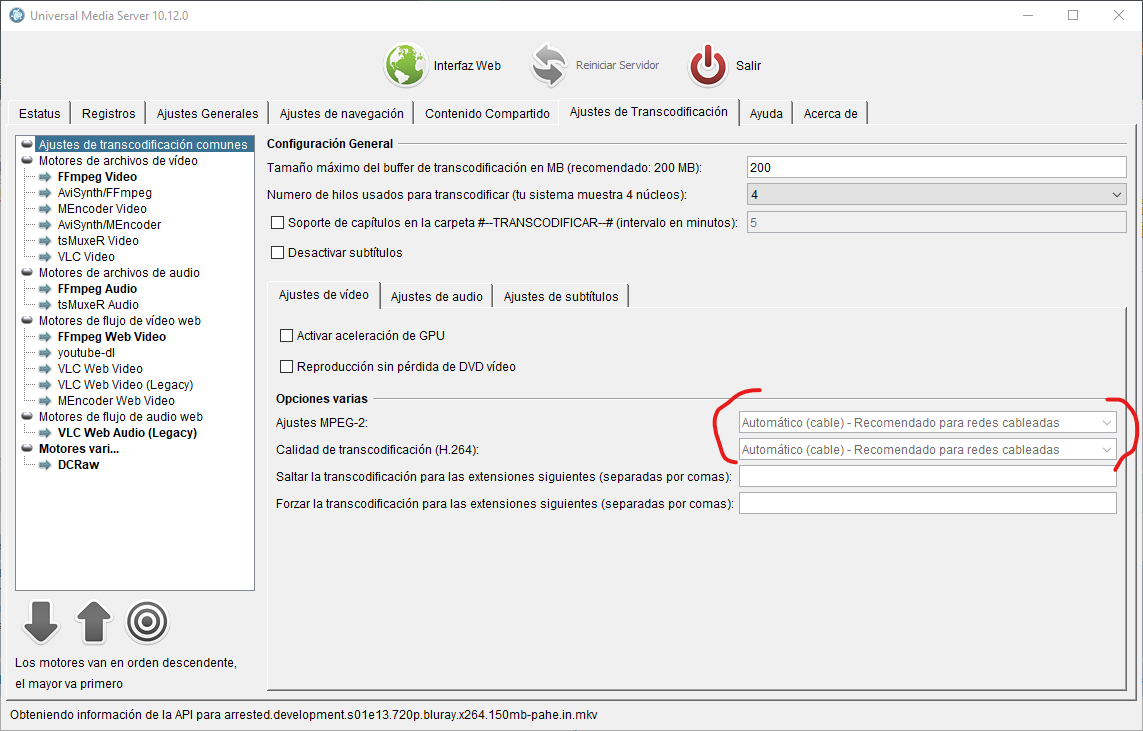This screenshot has width=1143, height=731.
Task: Enable Soporte de capítulos checkbox
Action: [277, 222]
